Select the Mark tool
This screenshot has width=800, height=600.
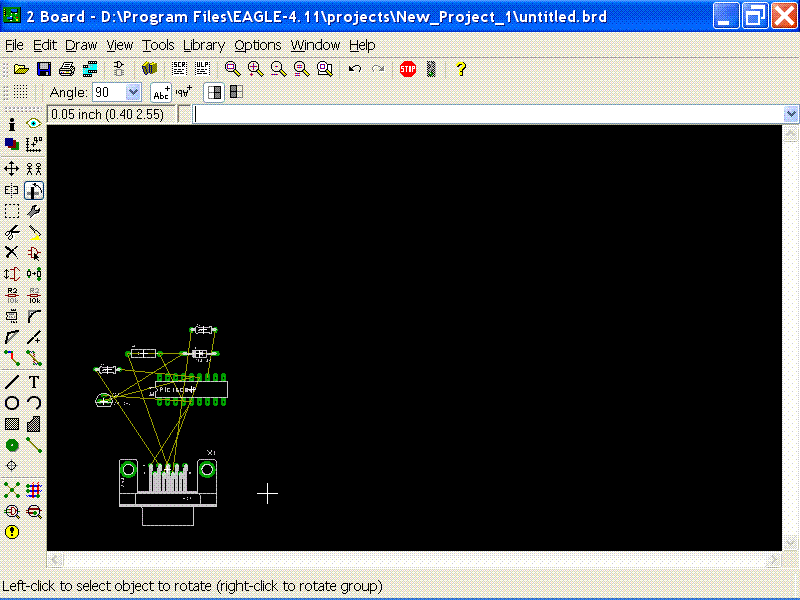pos(34,144)
